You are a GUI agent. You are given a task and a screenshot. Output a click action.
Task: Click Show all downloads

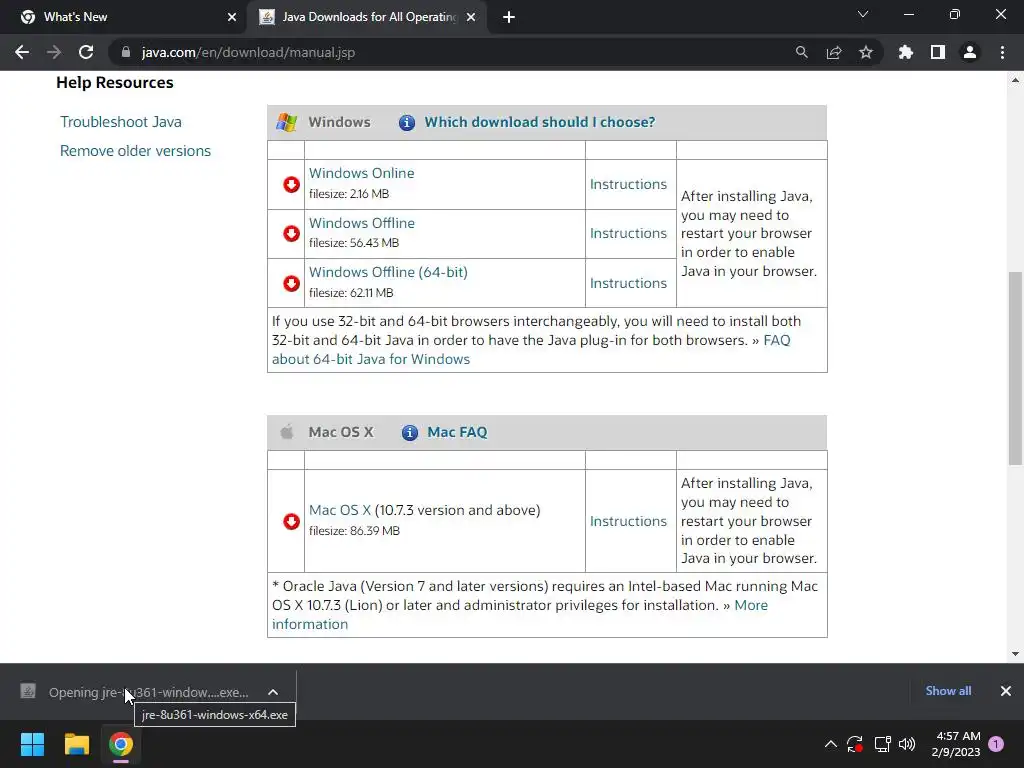tap(948, 691)
